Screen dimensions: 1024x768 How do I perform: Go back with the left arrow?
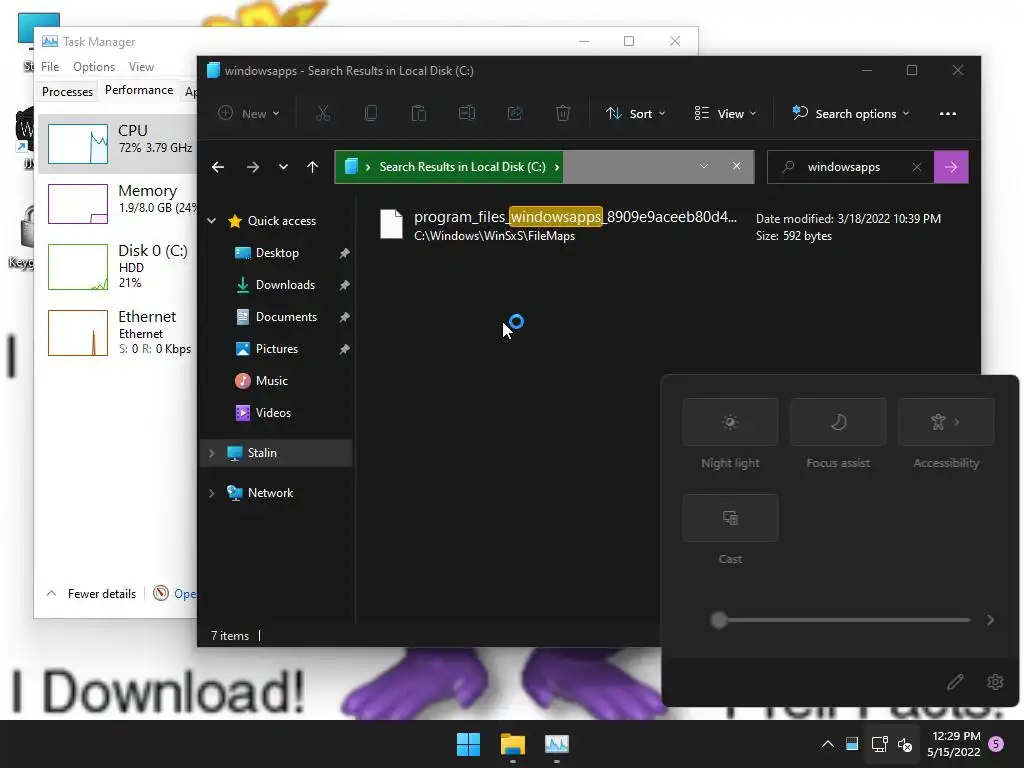click(218, 167)
